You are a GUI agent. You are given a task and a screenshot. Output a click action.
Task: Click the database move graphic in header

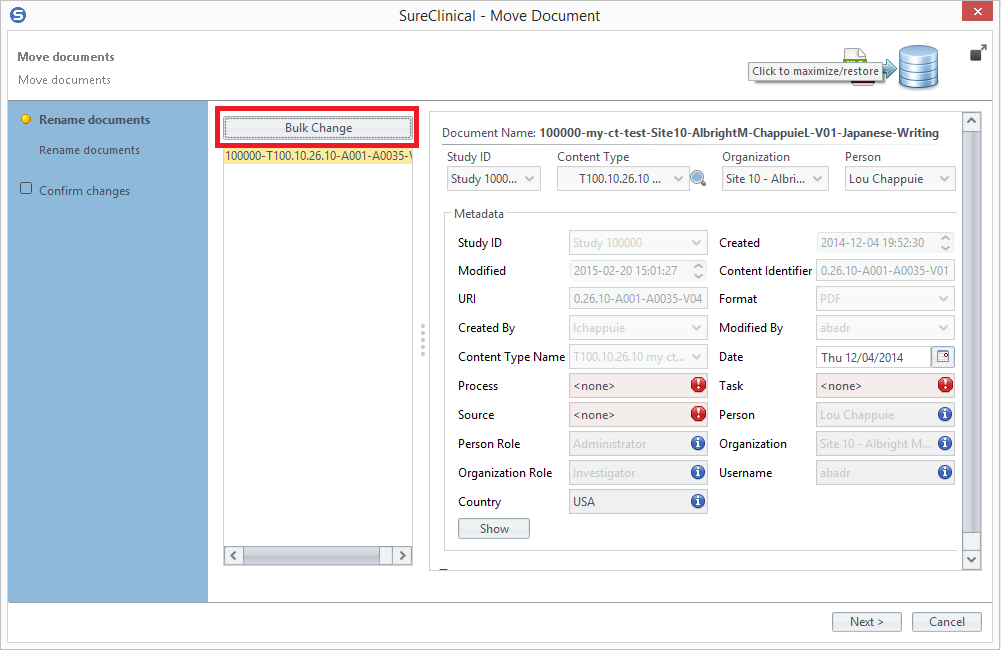(918, 66)
